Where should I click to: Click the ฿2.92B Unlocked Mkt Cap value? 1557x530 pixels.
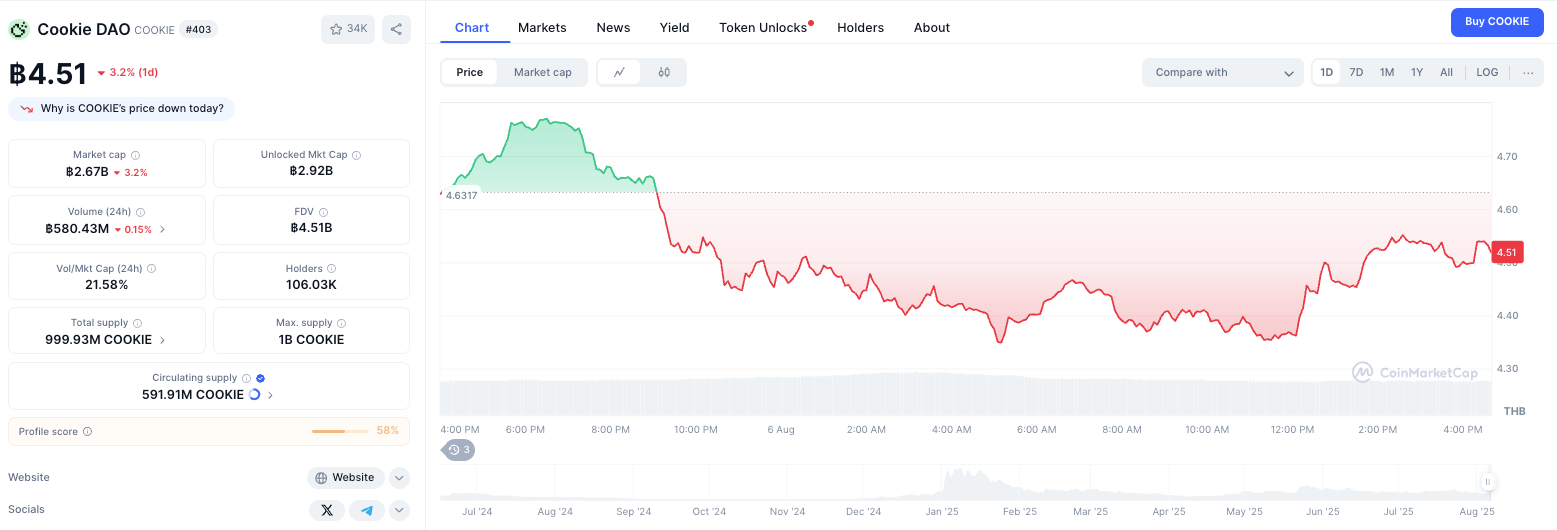point(311,171)
